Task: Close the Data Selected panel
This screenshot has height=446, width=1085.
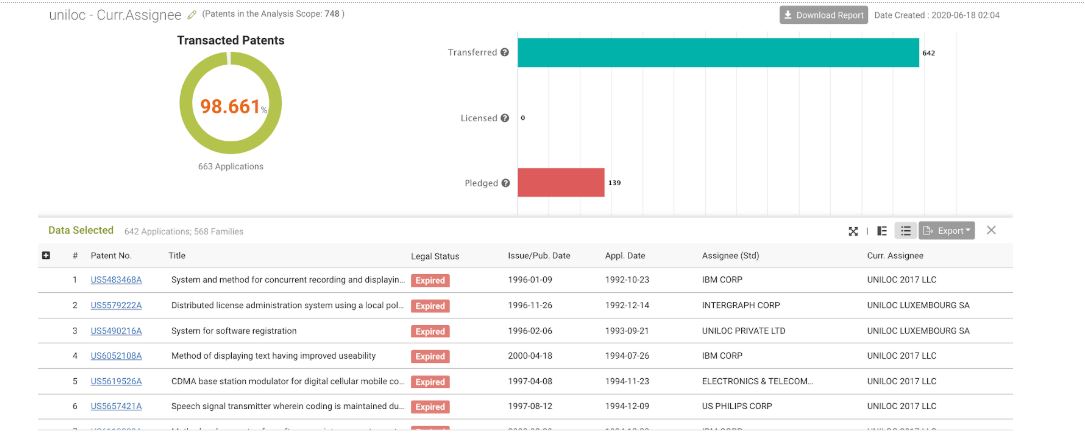Action: click(x=991, y=230)
